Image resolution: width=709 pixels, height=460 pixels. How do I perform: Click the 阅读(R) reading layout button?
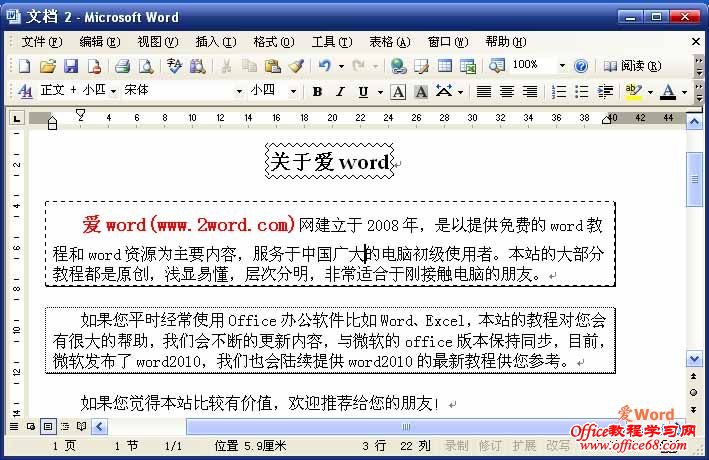tap(632, 66)
